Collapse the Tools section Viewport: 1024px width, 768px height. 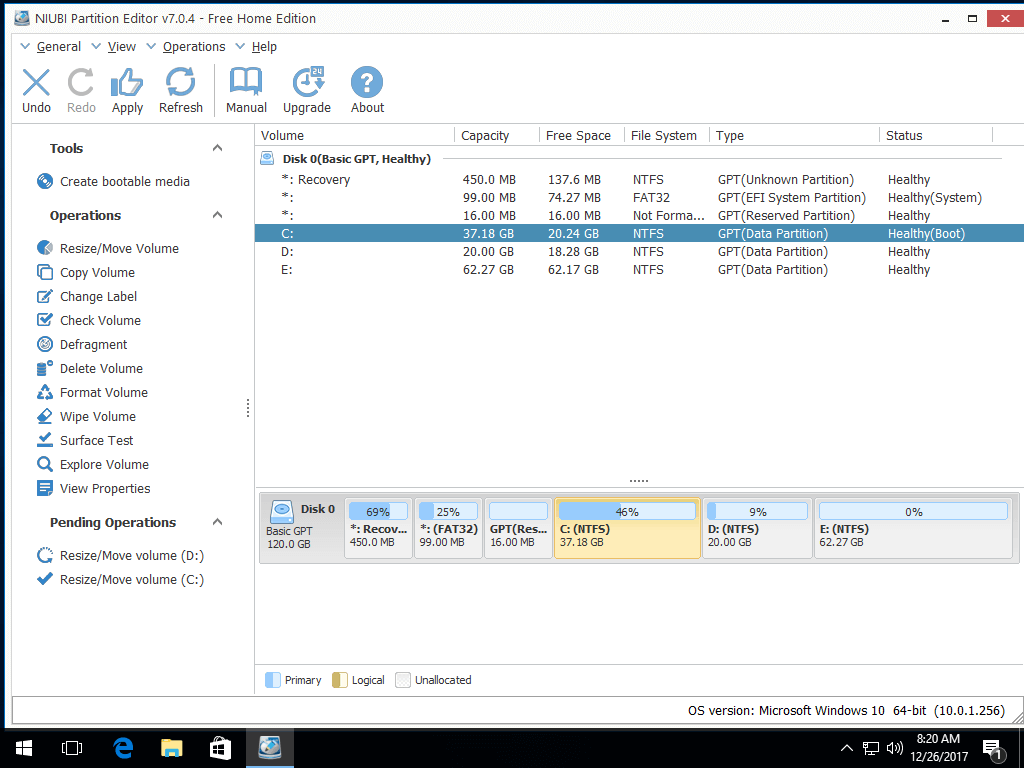click(217, 148)
